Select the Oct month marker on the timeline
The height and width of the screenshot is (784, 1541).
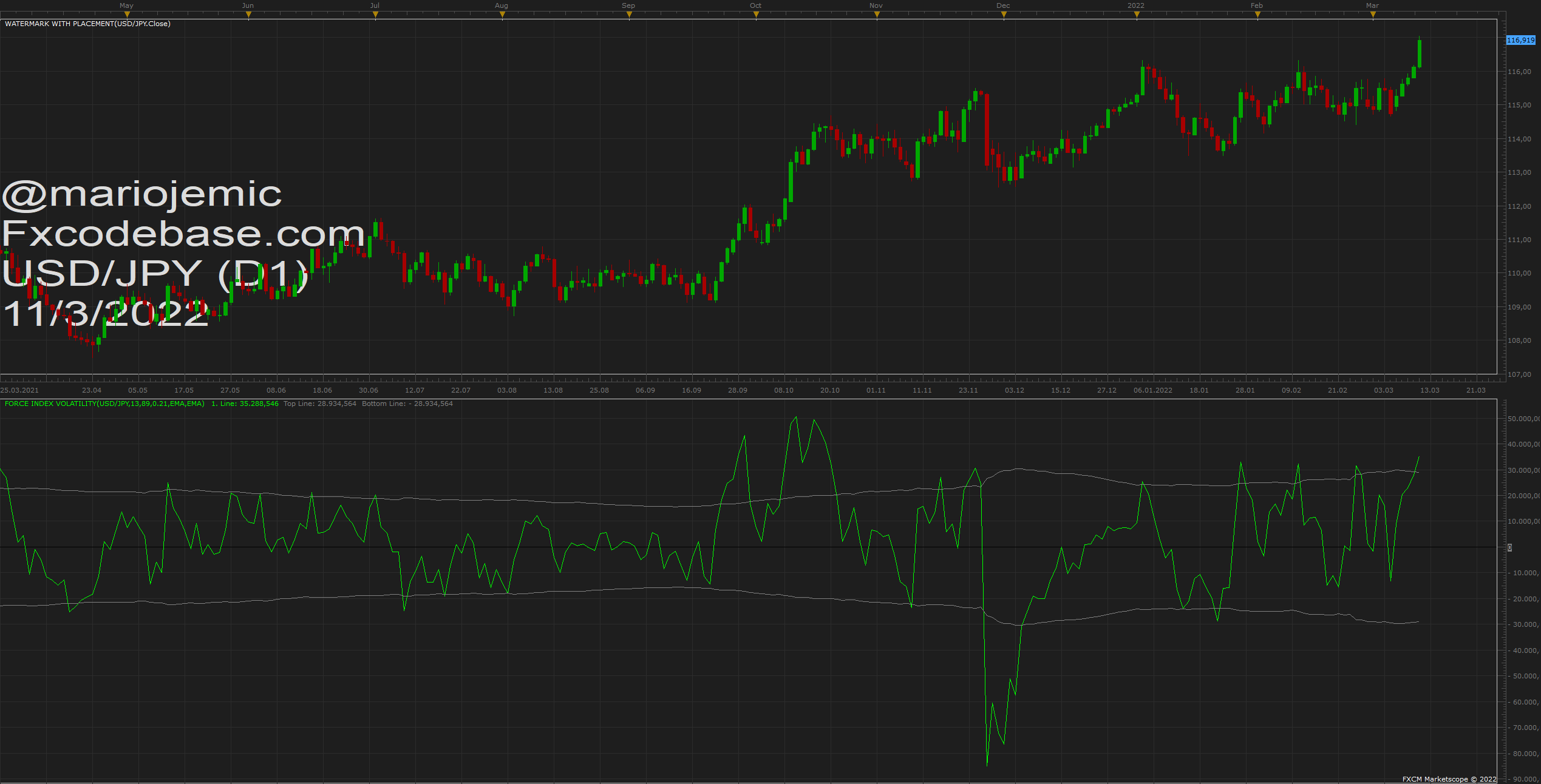tap(755, 5)
